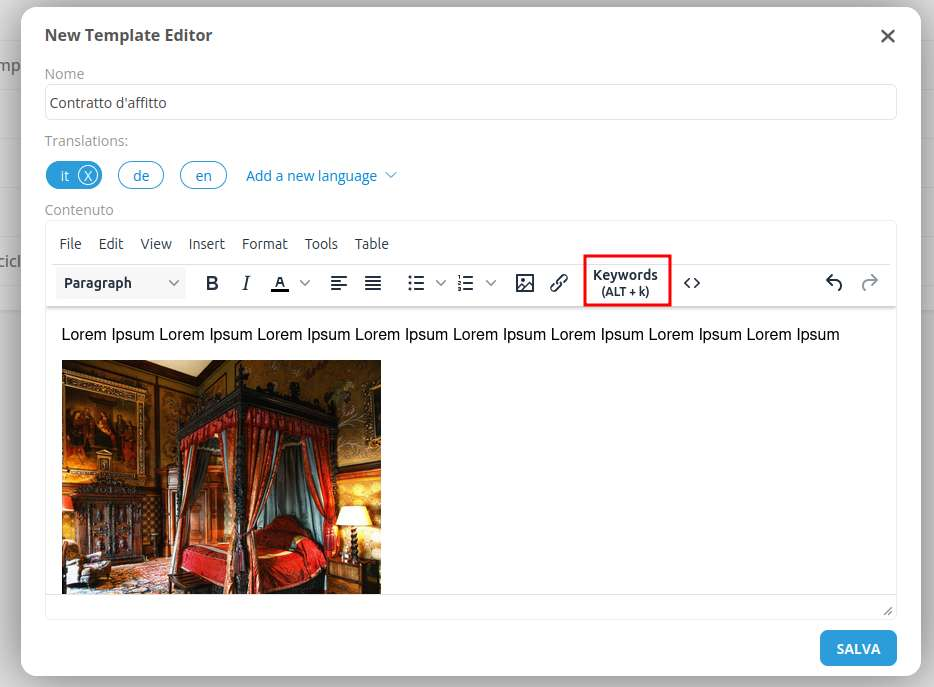This screenshot has width=934, height=687.
Task: Switch to the 'en' translation
Action: (x=203, y=176)
